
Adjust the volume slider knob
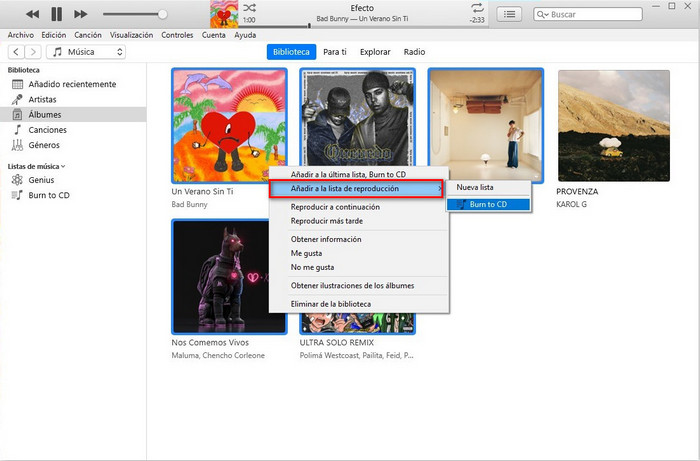(162, 14)
